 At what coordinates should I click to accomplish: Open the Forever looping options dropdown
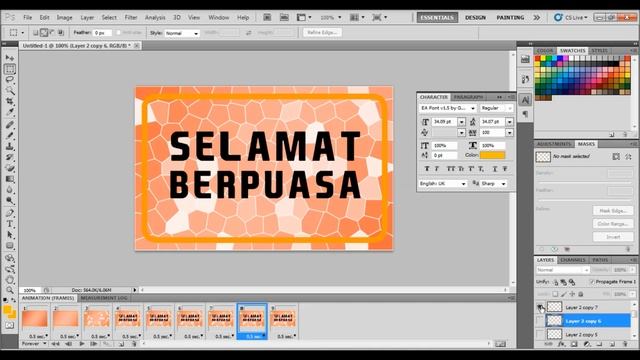click(x=34, y=344)
